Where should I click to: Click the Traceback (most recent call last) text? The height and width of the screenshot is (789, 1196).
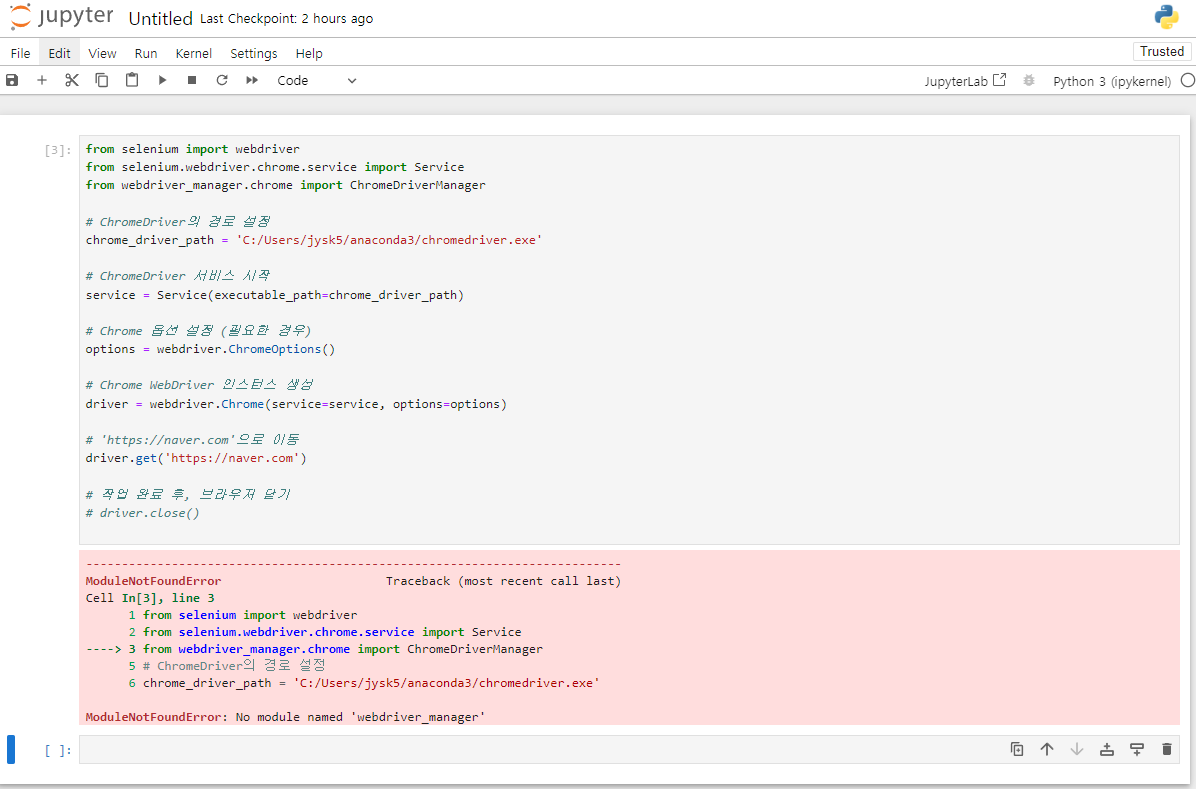point(503,581)
